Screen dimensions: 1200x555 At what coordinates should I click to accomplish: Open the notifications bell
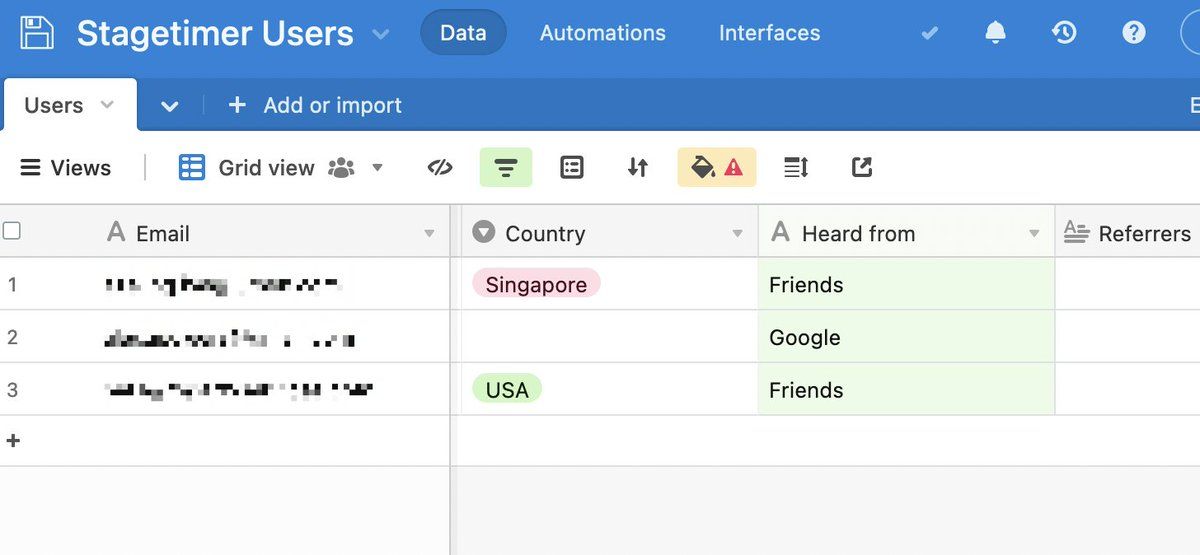[995, 33]
